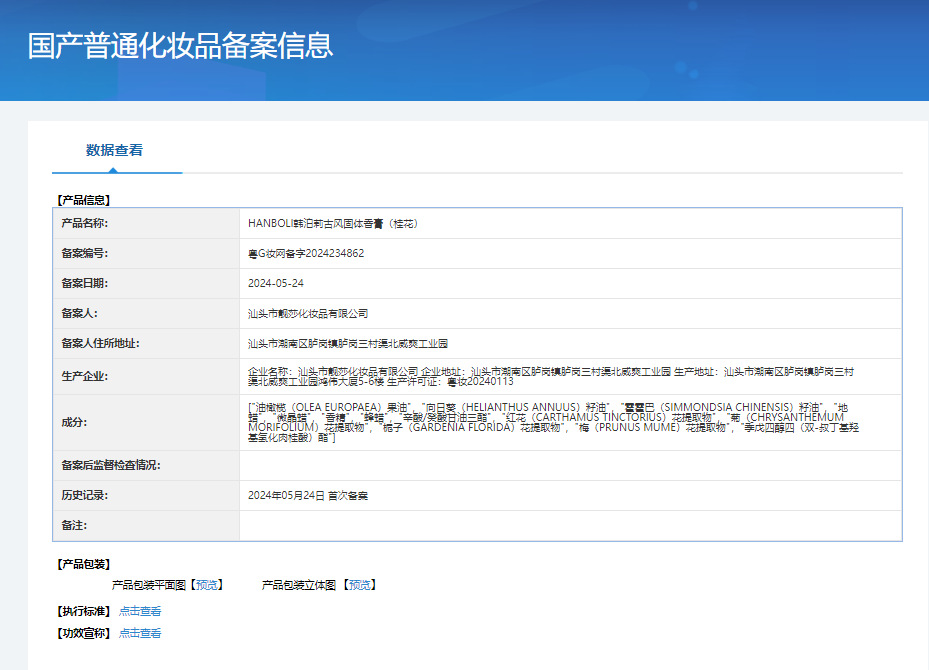This screenshot has height=670, width=929.
Task: Click the empty 备注 value cell
Action: click(570, 526)
